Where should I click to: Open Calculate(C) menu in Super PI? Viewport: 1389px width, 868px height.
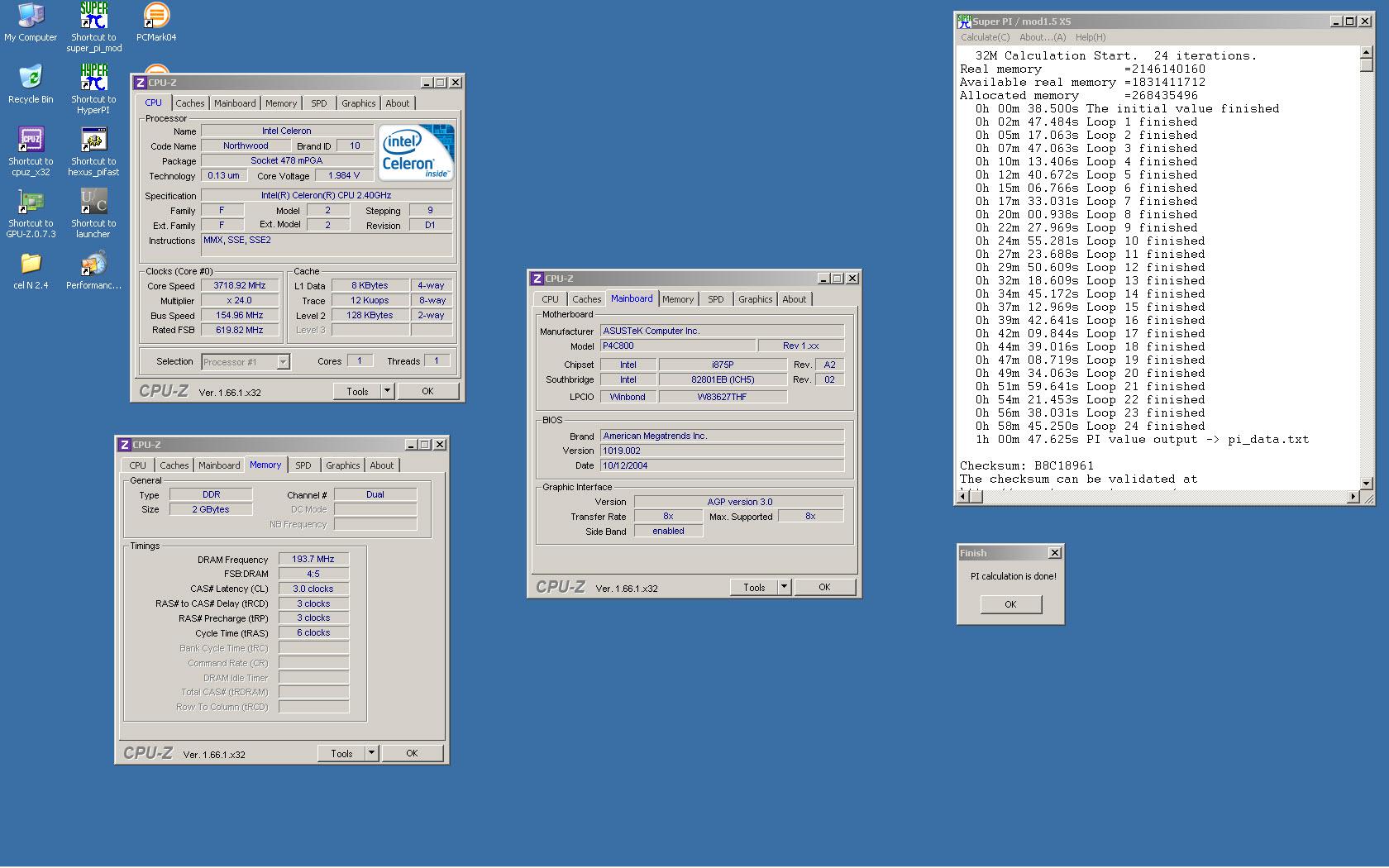[986, 37]
